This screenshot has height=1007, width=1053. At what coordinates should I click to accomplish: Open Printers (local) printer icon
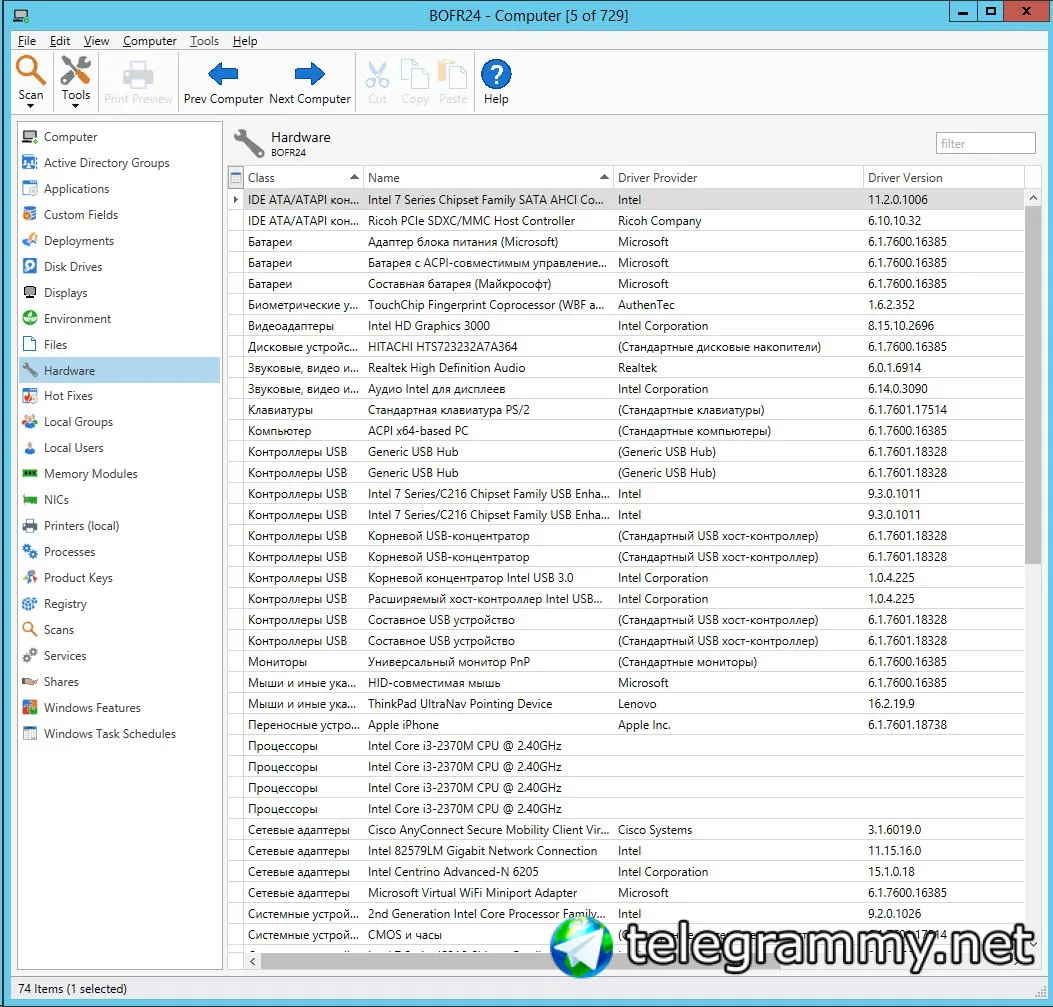30,526
